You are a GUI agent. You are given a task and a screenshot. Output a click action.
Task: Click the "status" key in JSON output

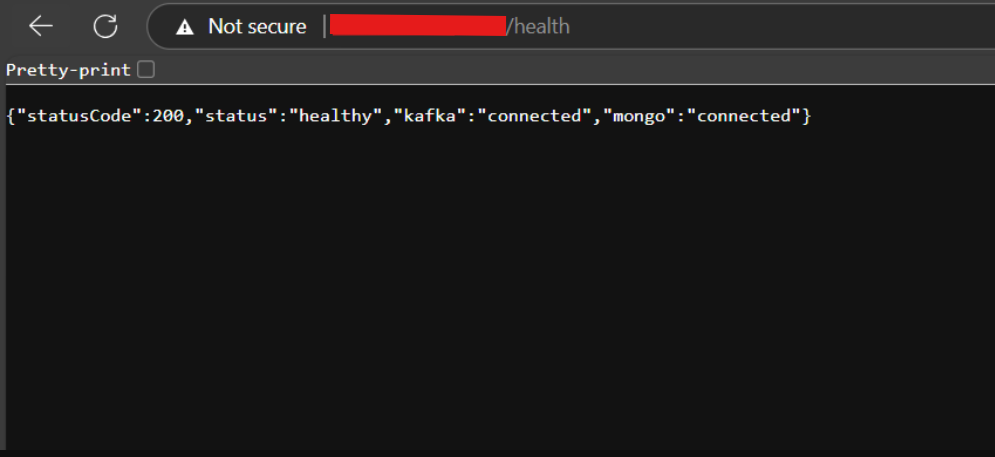(x=237, y=116)
